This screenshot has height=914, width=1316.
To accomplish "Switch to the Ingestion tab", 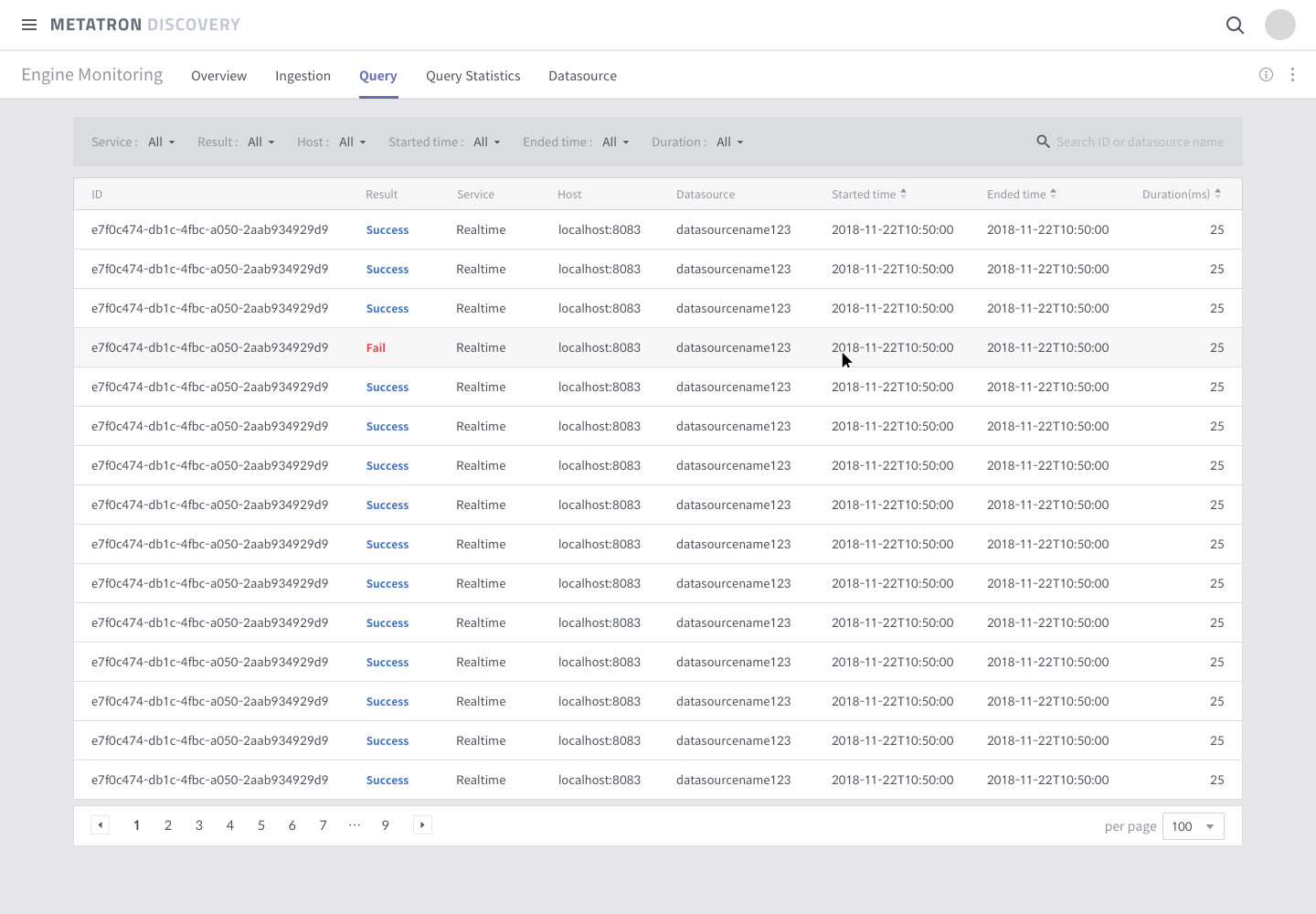I will 302,76.
